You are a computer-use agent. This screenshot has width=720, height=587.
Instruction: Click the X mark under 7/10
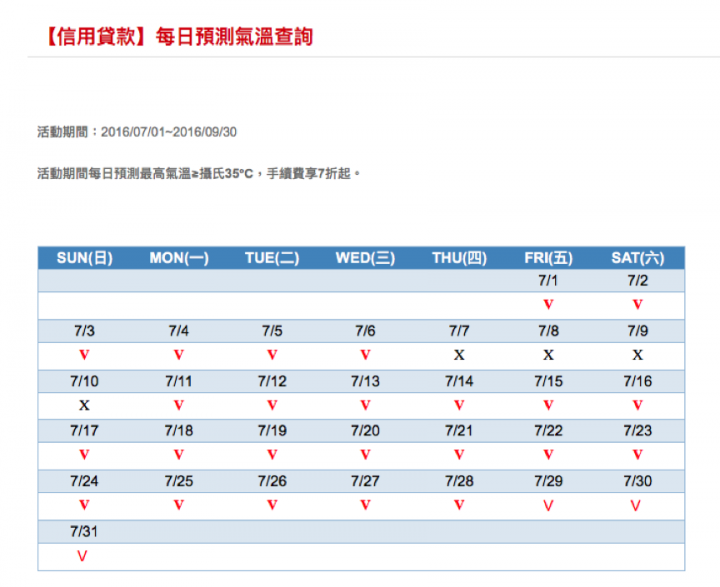coord(84,406)
